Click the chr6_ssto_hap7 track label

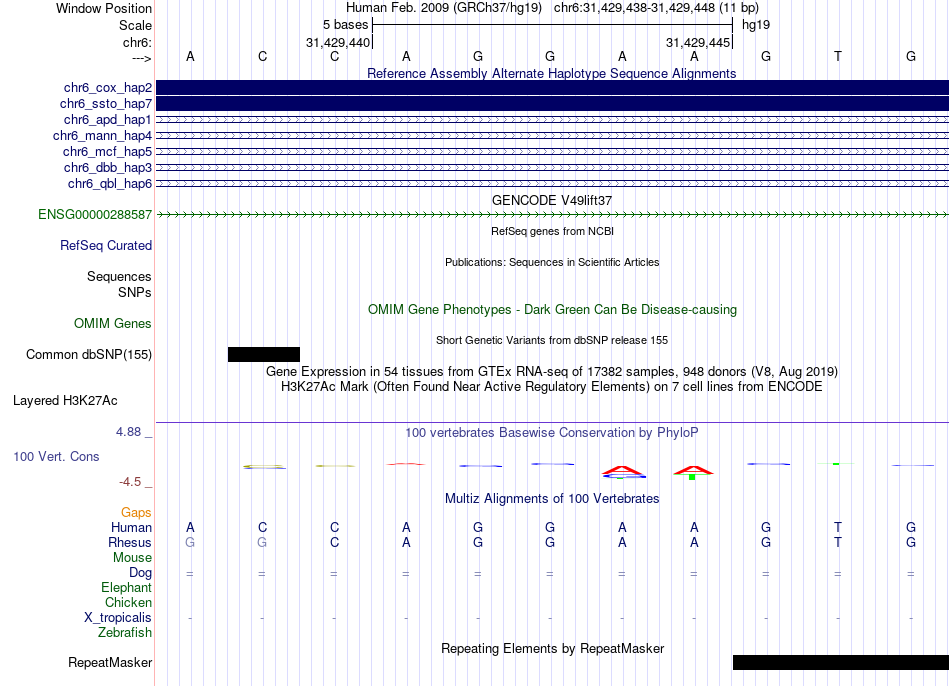(106, 104)
